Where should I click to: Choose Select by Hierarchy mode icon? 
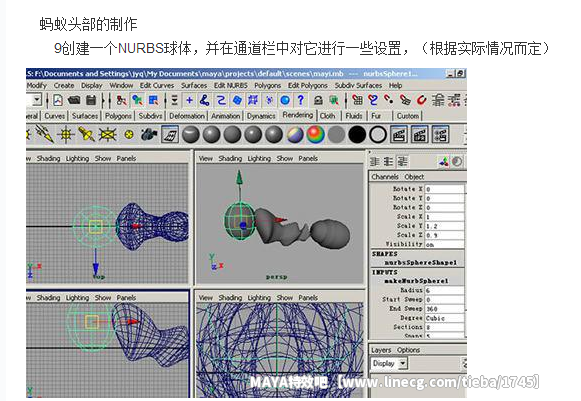coord(122,100)
